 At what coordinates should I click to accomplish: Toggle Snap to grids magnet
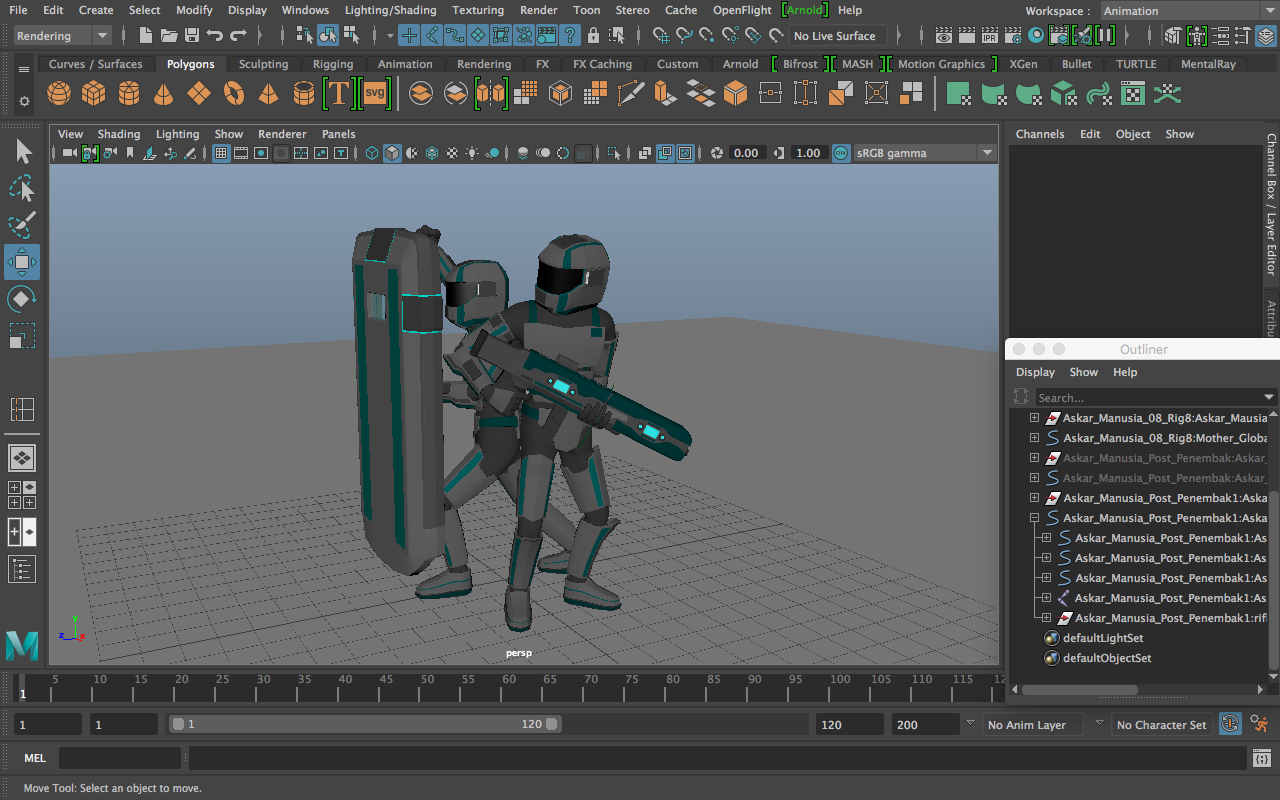tap(663, 36)
